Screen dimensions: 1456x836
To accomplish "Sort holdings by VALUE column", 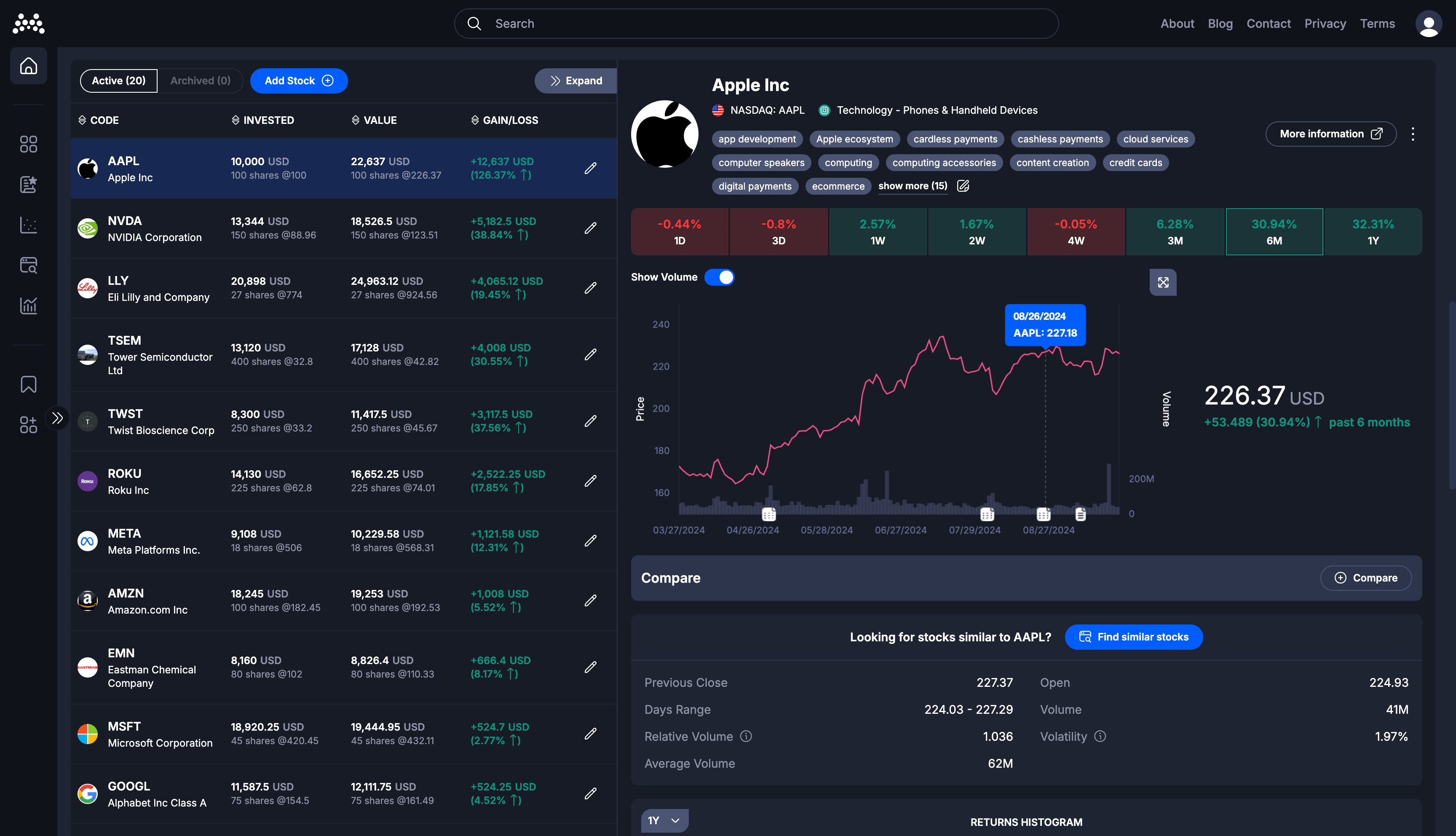I will [374, 120].
